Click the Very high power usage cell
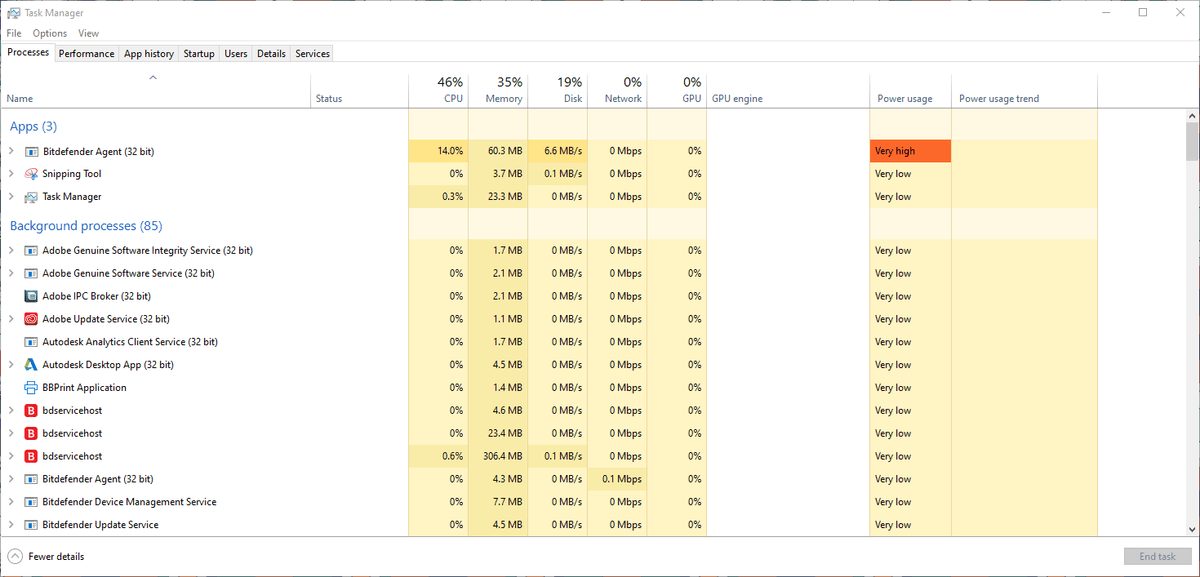Viewport: 1200px width, 577px height. (910, 151)
